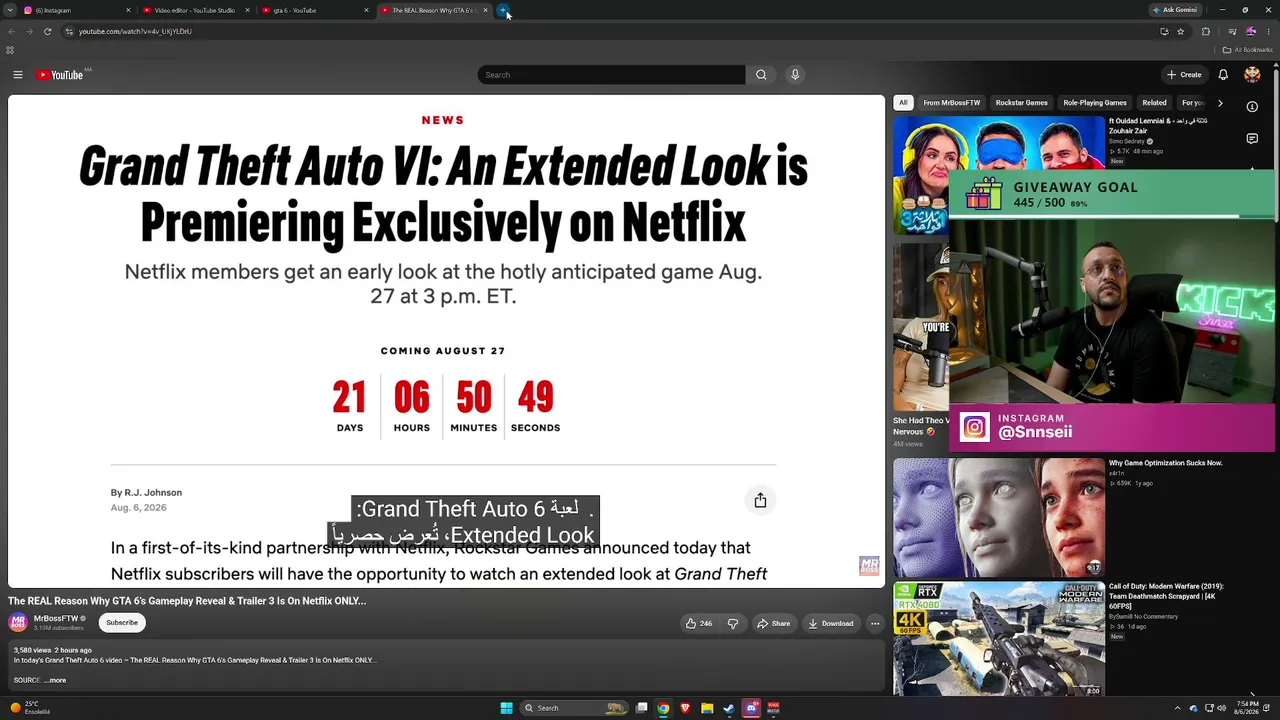This screenshot has width=1280, height=720.
Task: Open Call of Duty Modern Warfare thumbnail
Action: pos(999,639)
